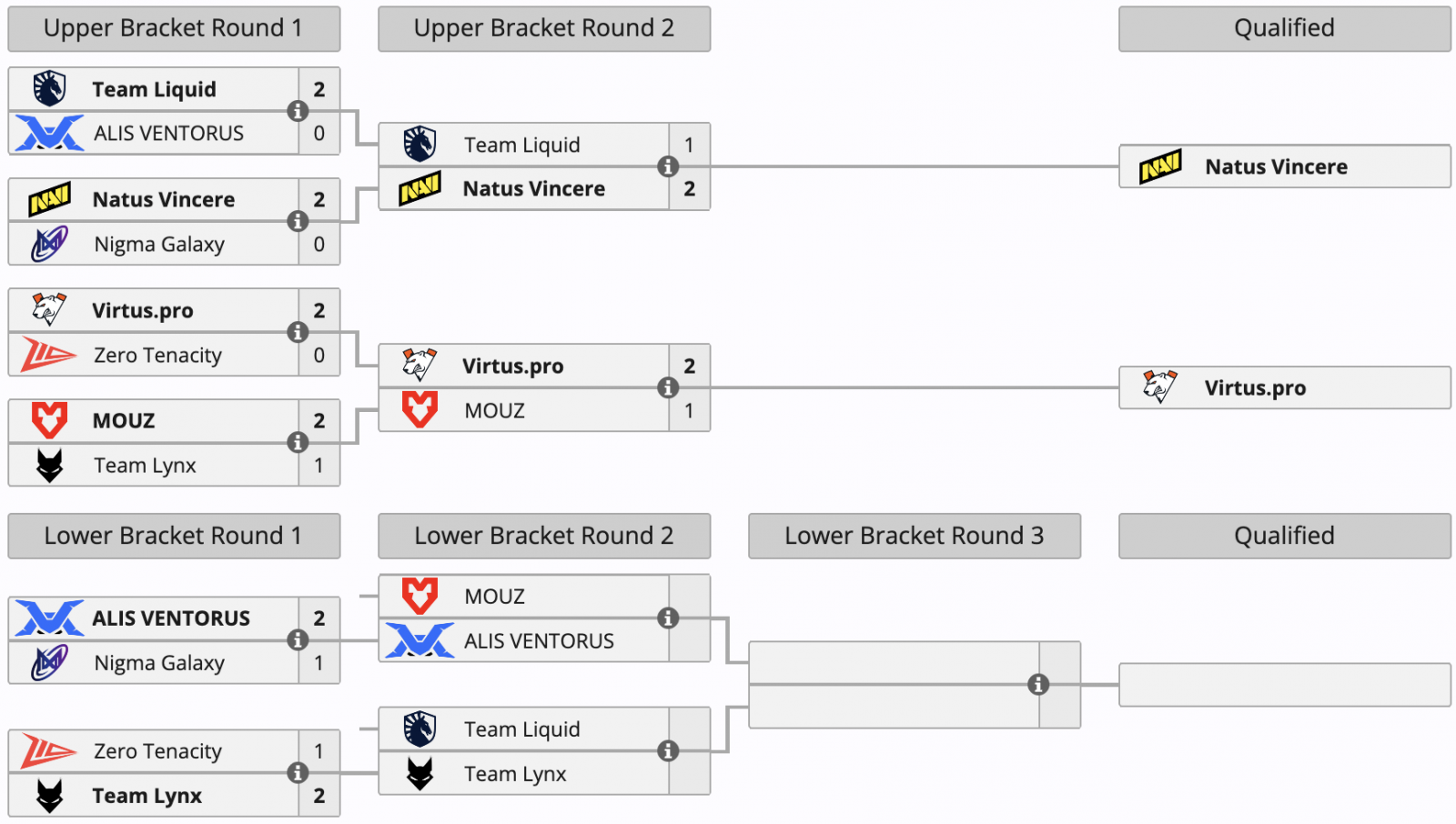Open info popup for Team Liquid vs Natus Vincere
Image resolution: width=1456 pixels, height=824 pixels.
pyautogui.click(x=668, y=166)
